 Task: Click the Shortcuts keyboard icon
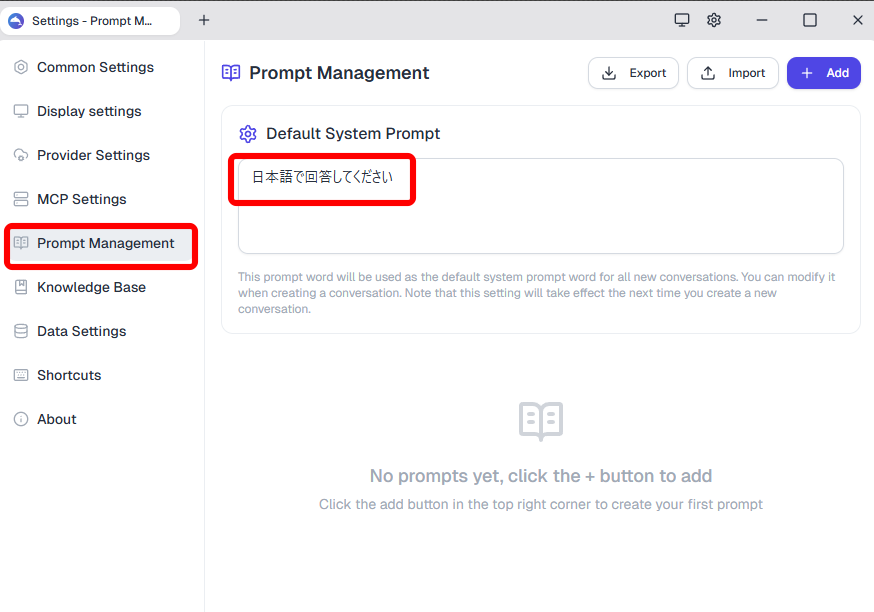pyautogui.click(x=21, y=375)
